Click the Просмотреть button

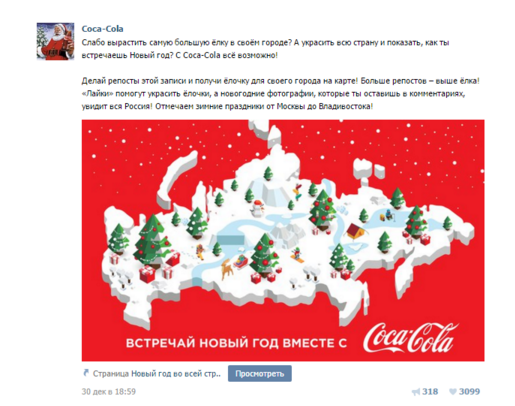point(260,374)
